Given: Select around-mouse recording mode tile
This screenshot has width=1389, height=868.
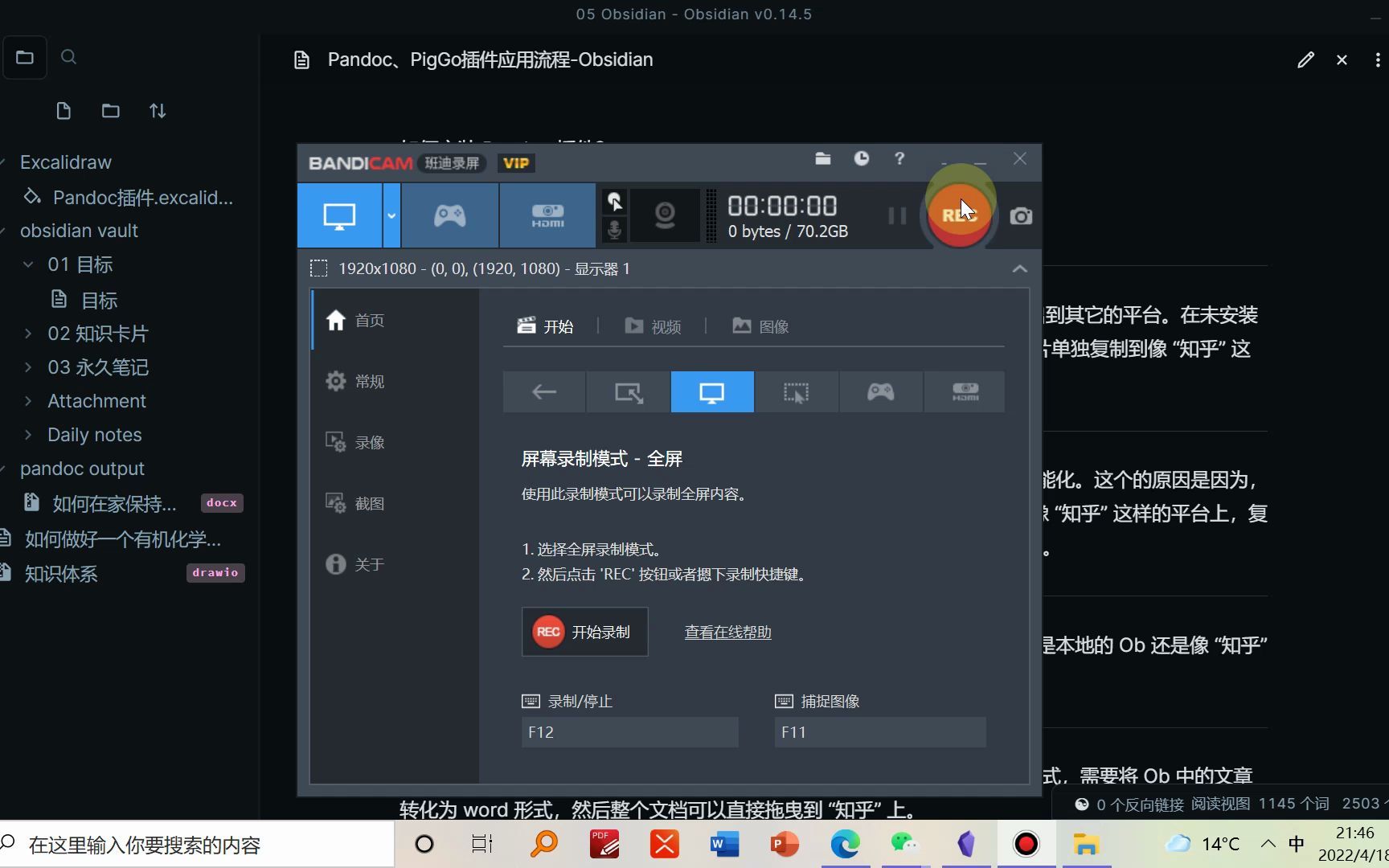Looking at the screenshot, I should click(x=797, y=392).
